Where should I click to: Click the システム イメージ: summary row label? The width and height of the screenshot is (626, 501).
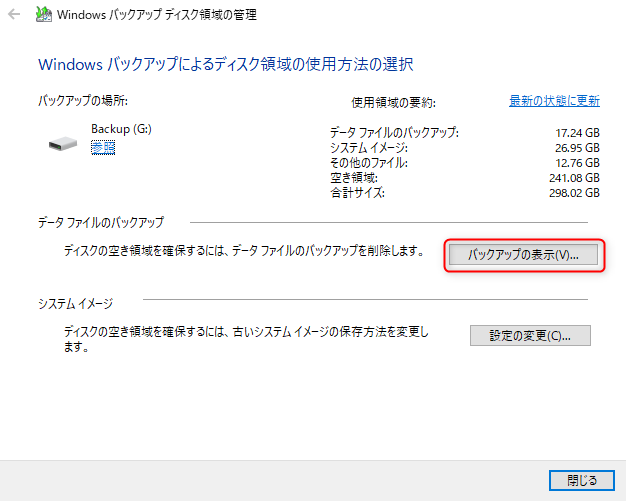(369, 148)
